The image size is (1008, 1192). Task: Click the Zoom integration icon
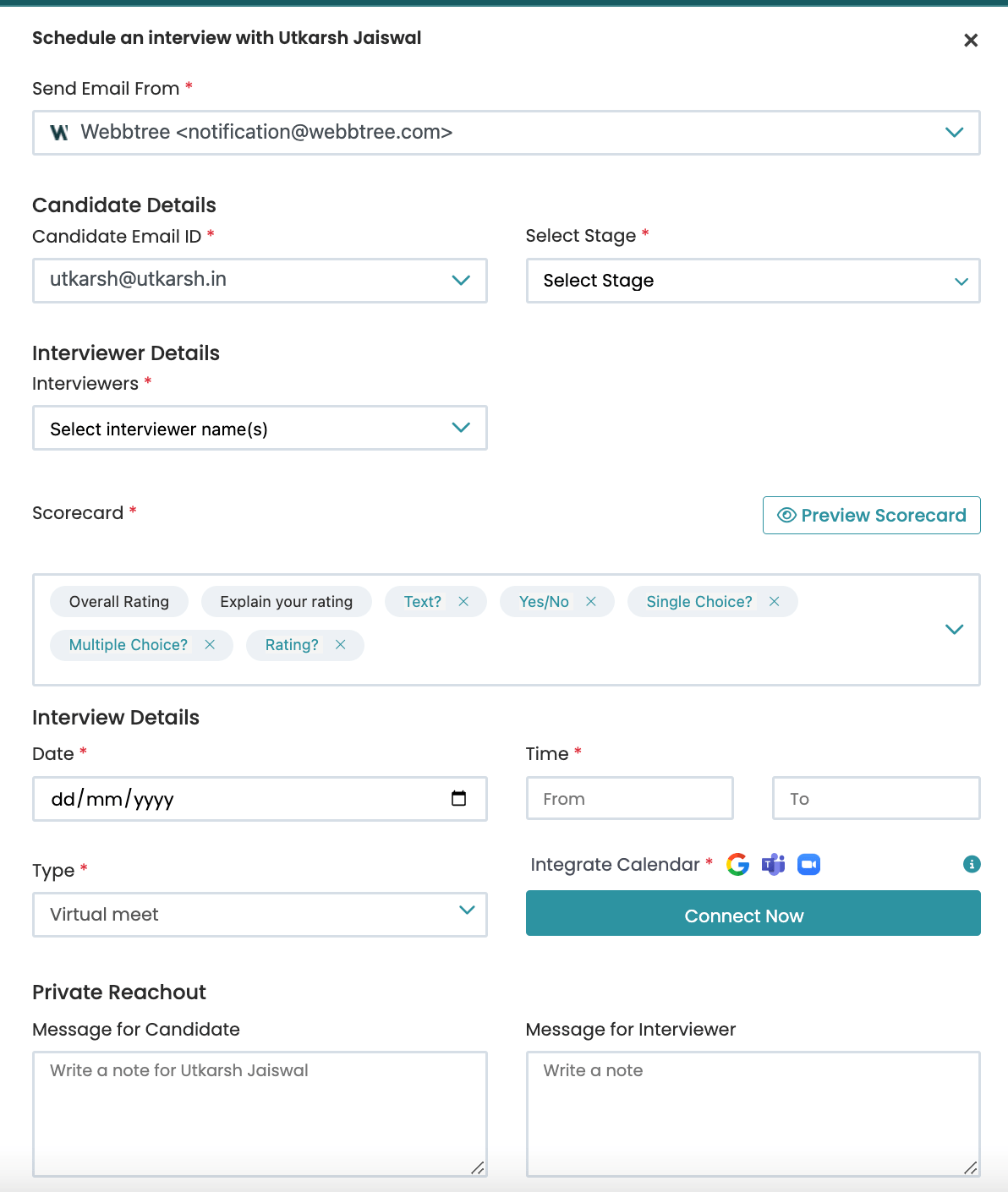click(x=808, y=864)
